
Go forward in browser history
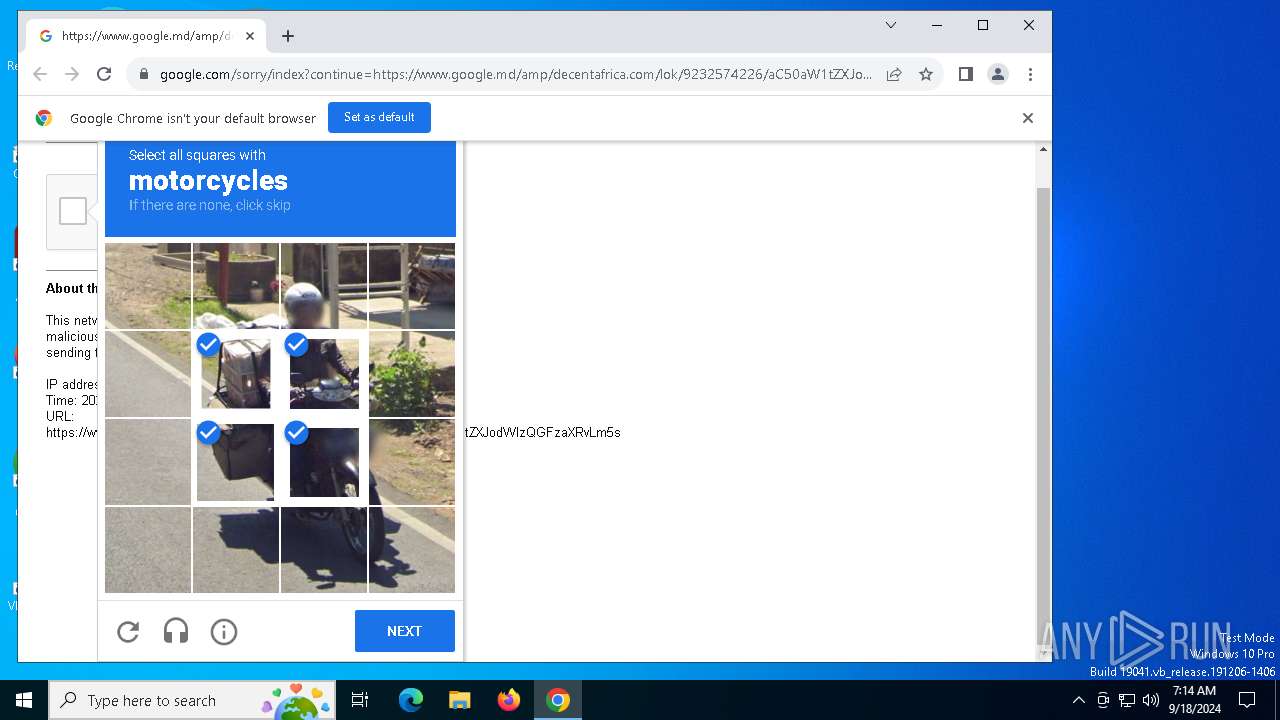[72, 74]
